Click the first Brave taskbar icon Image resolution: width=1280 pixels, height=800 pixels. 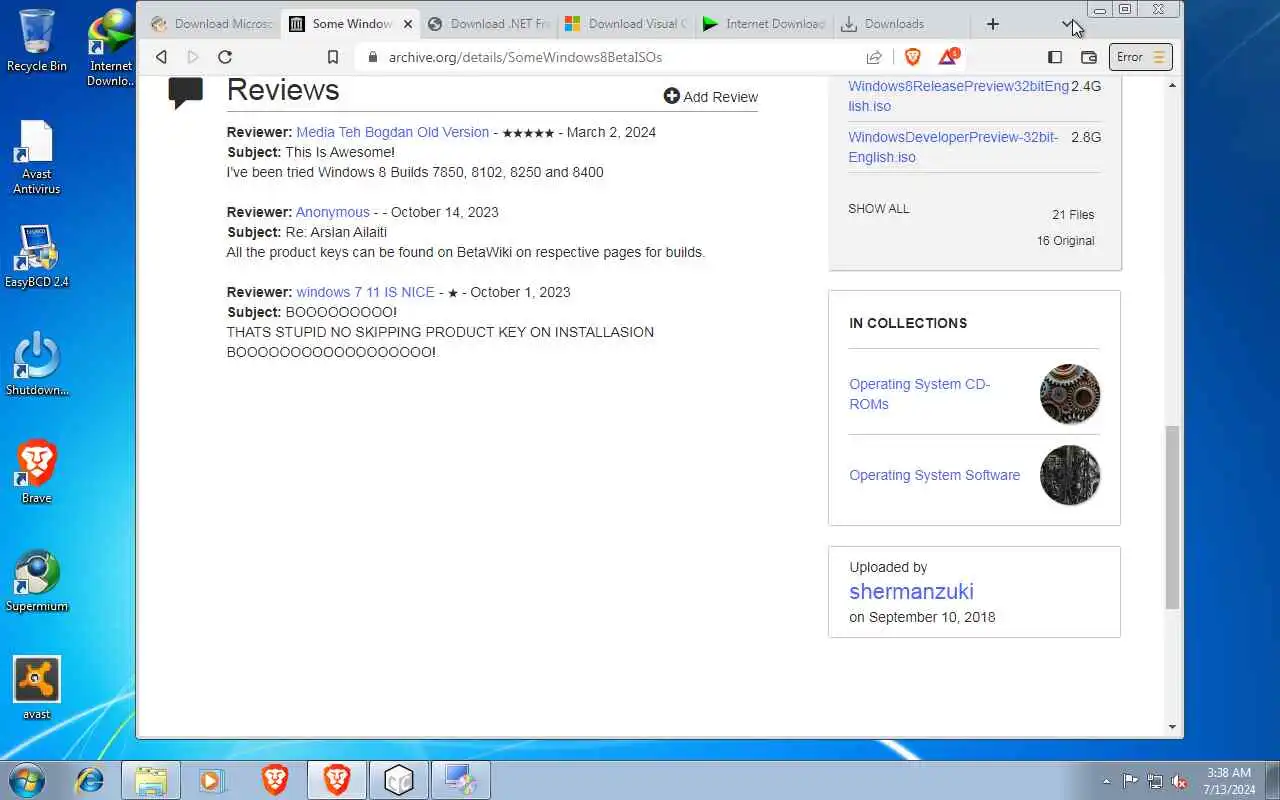(275, 780)
